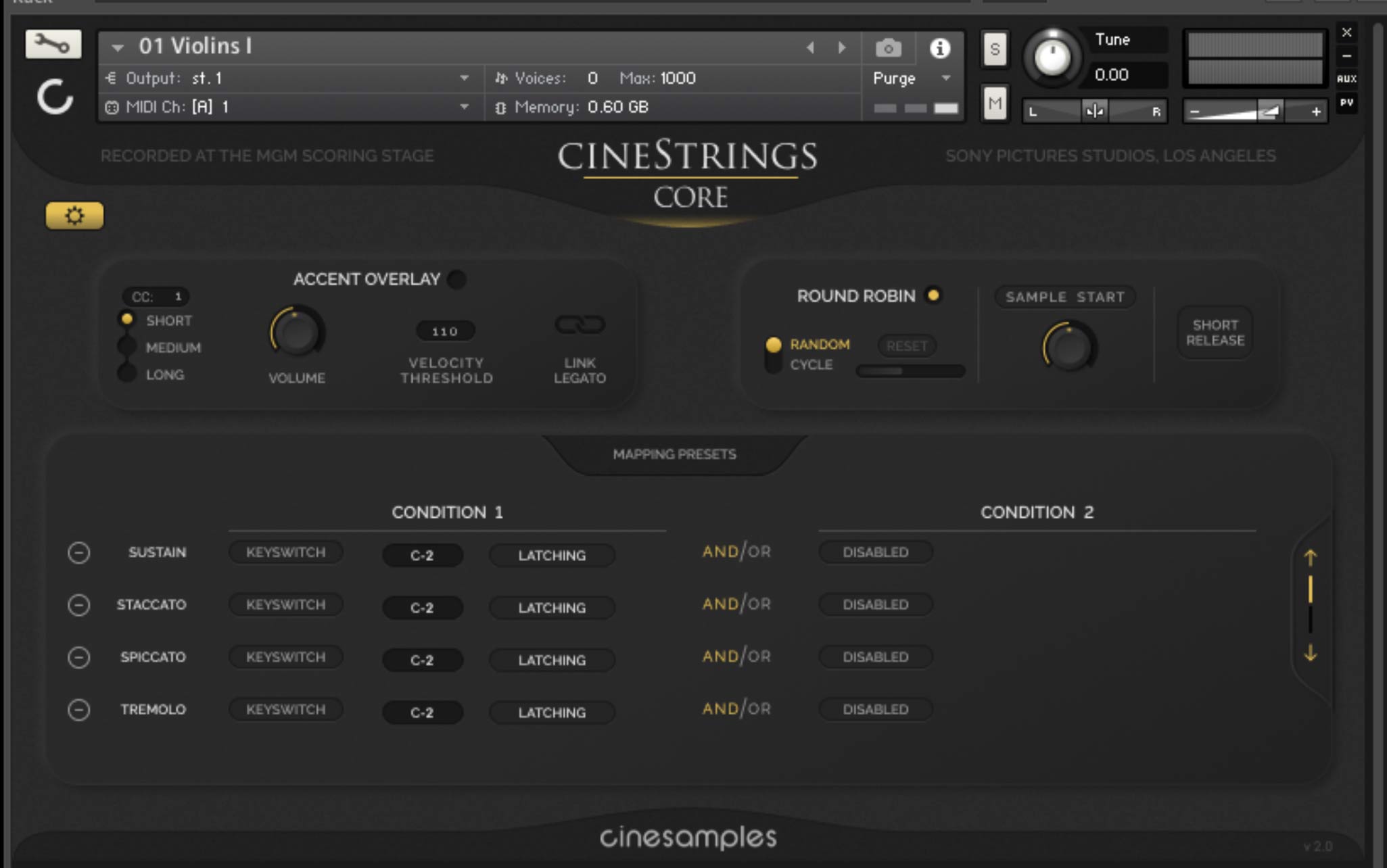Viewport: 1387px width, 868px height.
Task: Click the Reset button in Round Robin section
Action: (908, 345)
